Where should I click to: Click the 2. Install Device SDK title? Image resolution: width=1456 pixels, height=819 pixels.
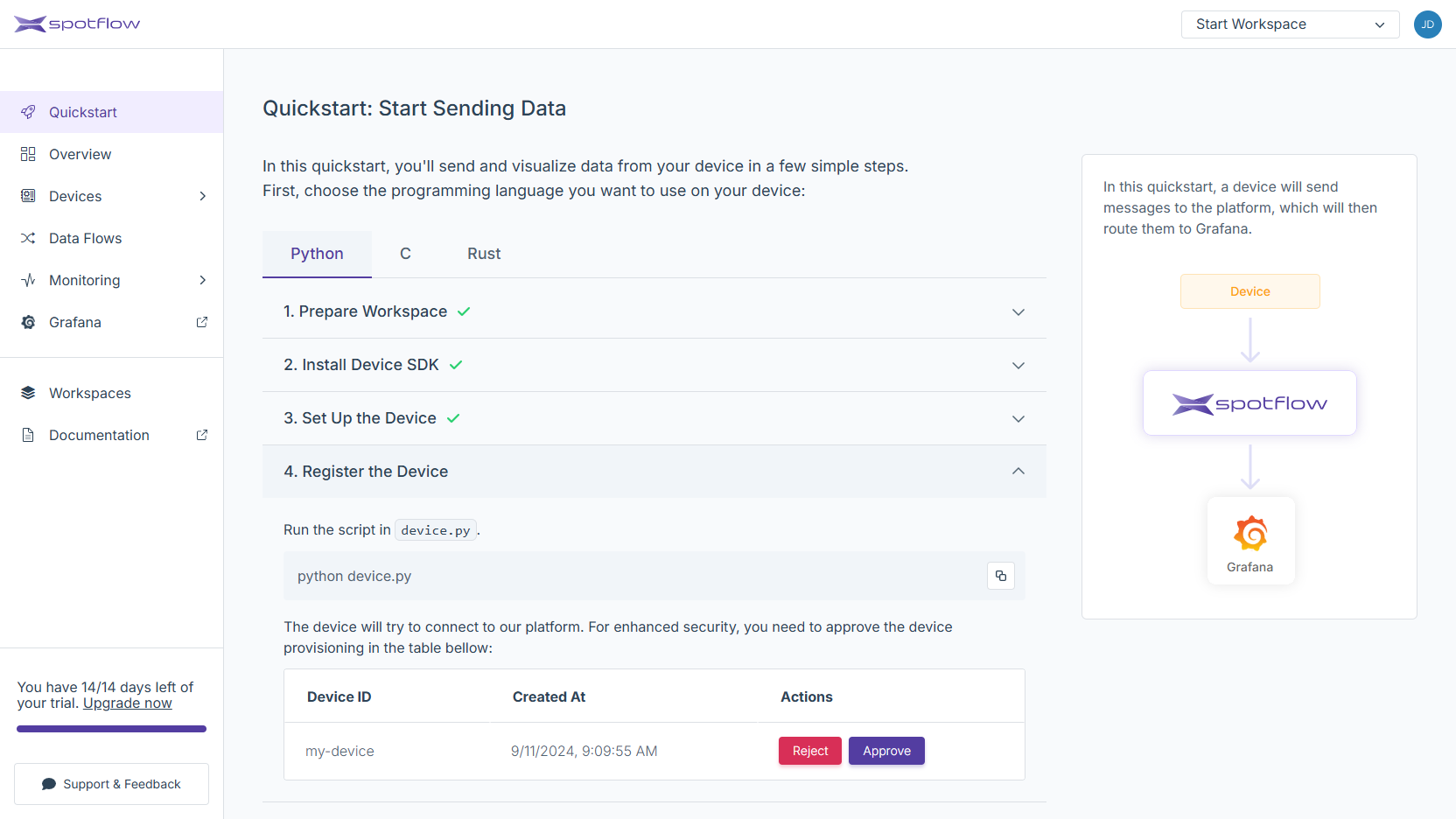point(361,365)
